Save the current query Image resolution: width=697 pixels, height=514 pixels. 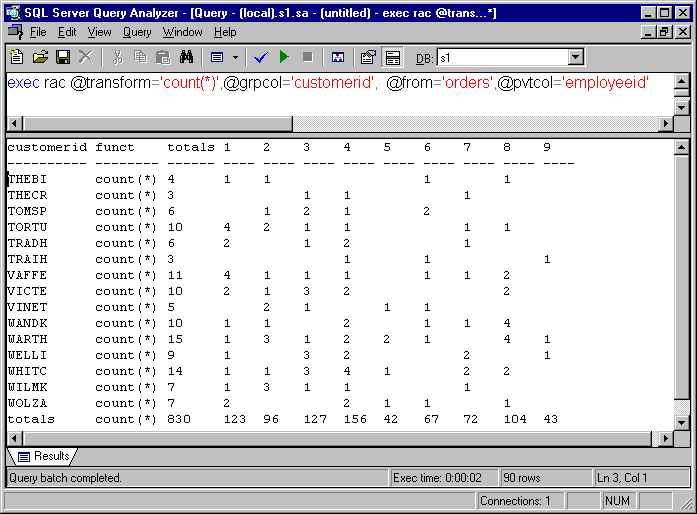click(63, 57)
